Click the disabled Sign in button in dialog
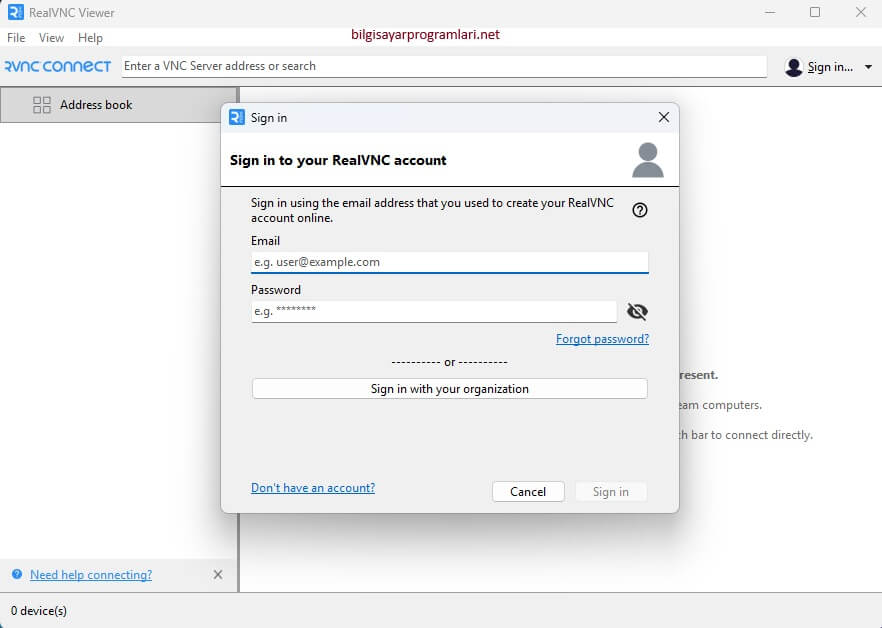 (611, 491)
